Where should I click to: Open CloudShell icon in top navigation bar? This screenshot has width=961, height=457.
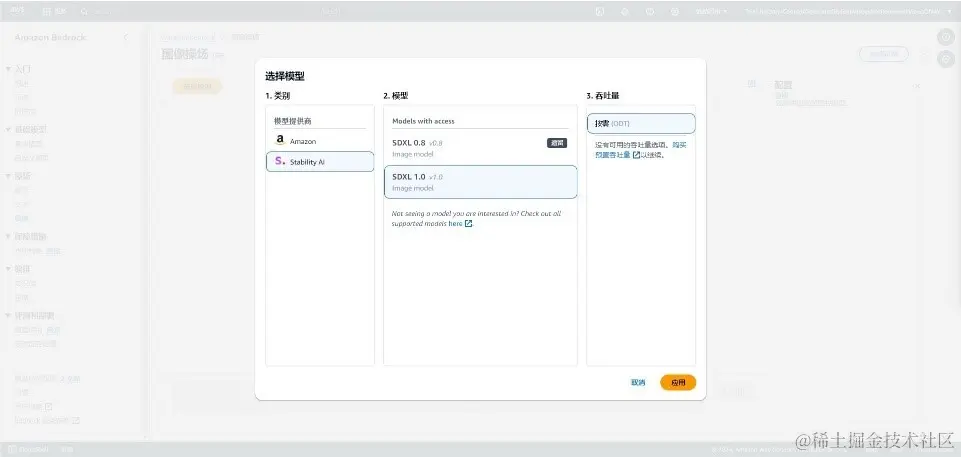coord(600,12)
